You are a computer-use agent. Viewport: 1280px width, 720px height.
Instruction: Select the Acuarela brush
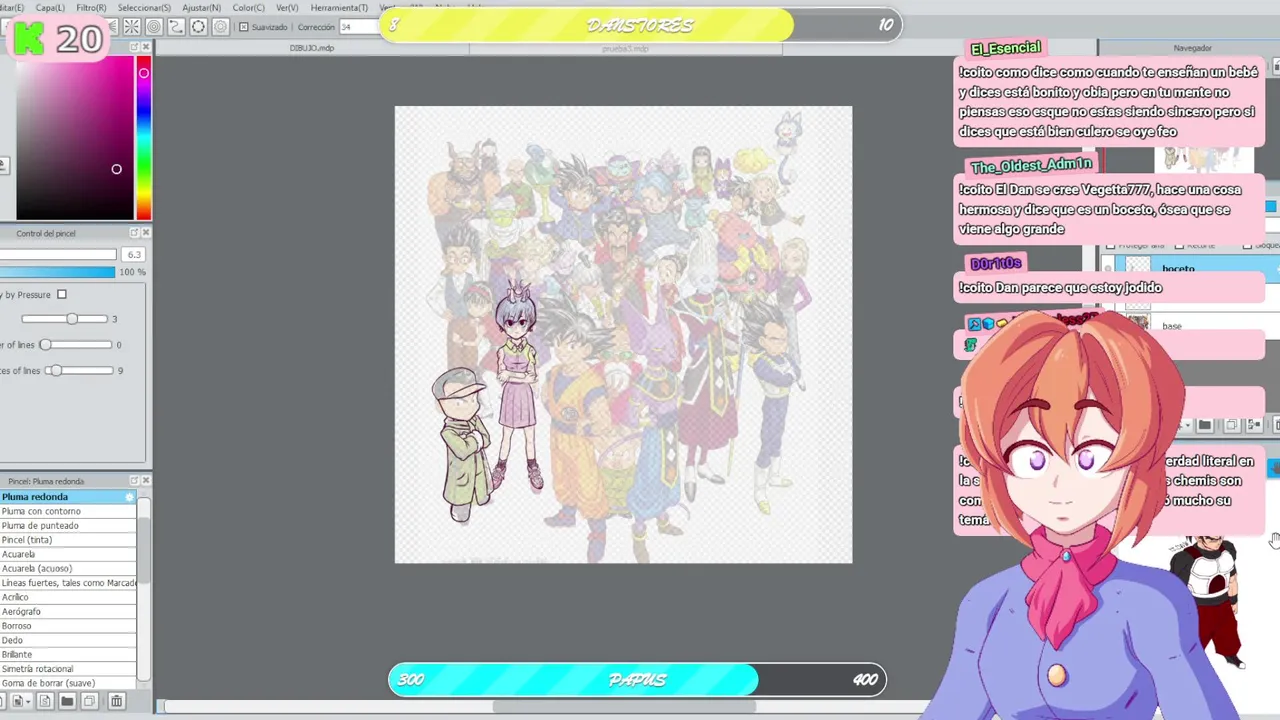[68, 554]
